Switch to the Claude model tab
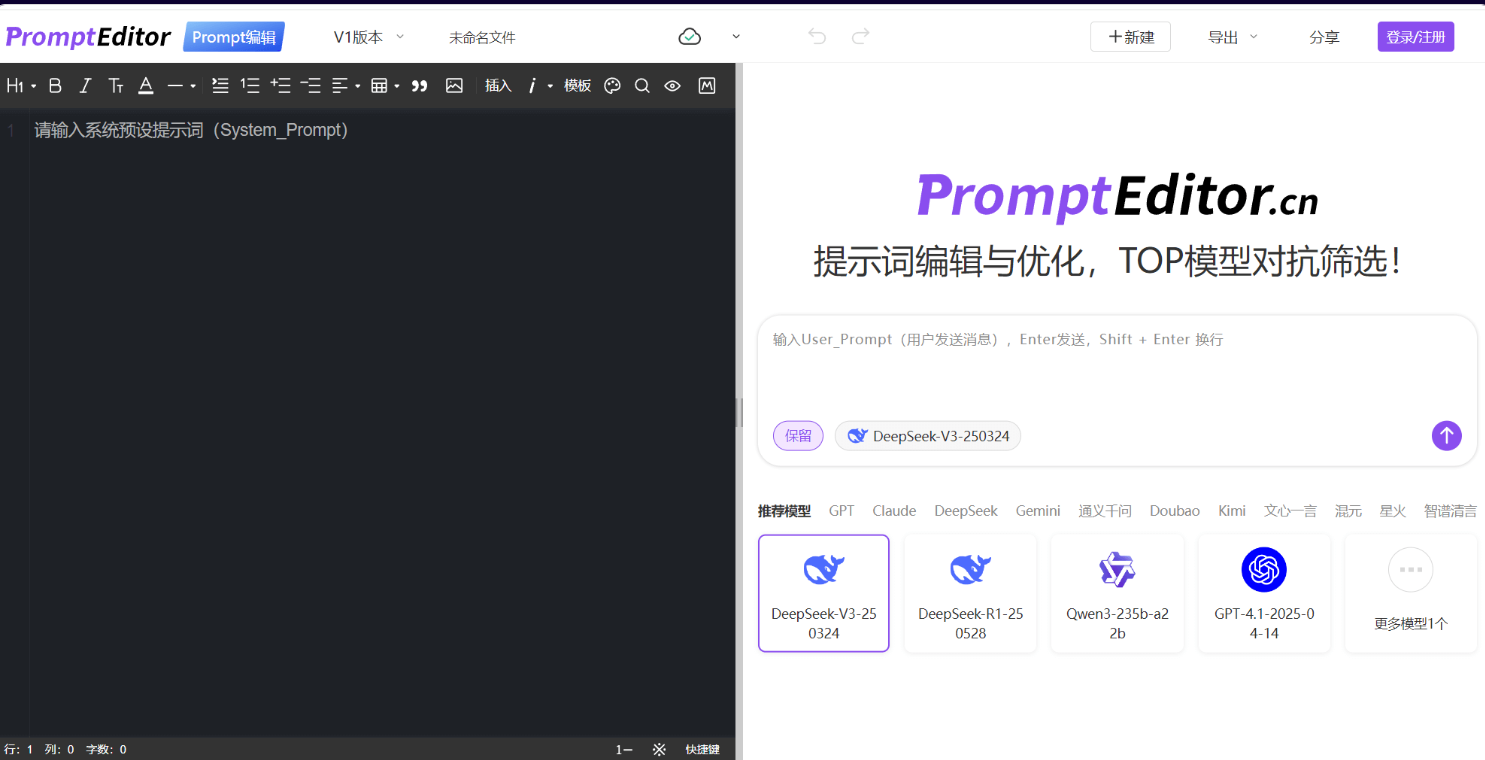 pyautogui.click(x=893, y=511)
